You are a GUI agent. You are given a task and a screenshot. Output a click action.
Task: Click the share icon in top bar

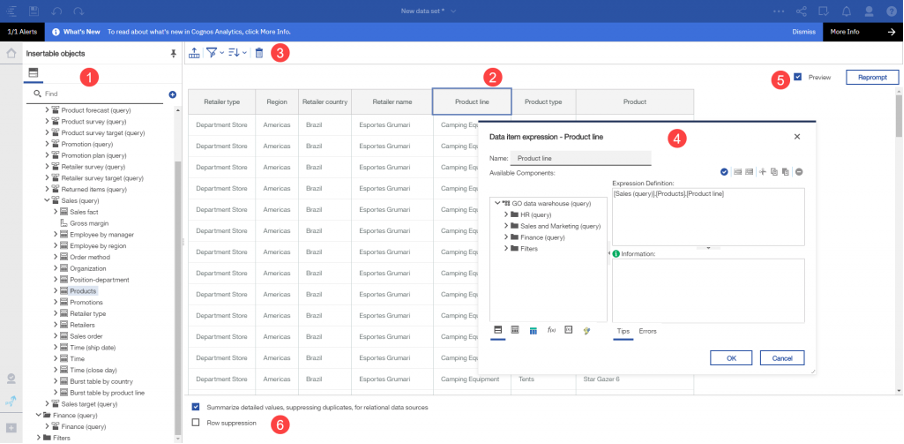(x=802, y=10)
